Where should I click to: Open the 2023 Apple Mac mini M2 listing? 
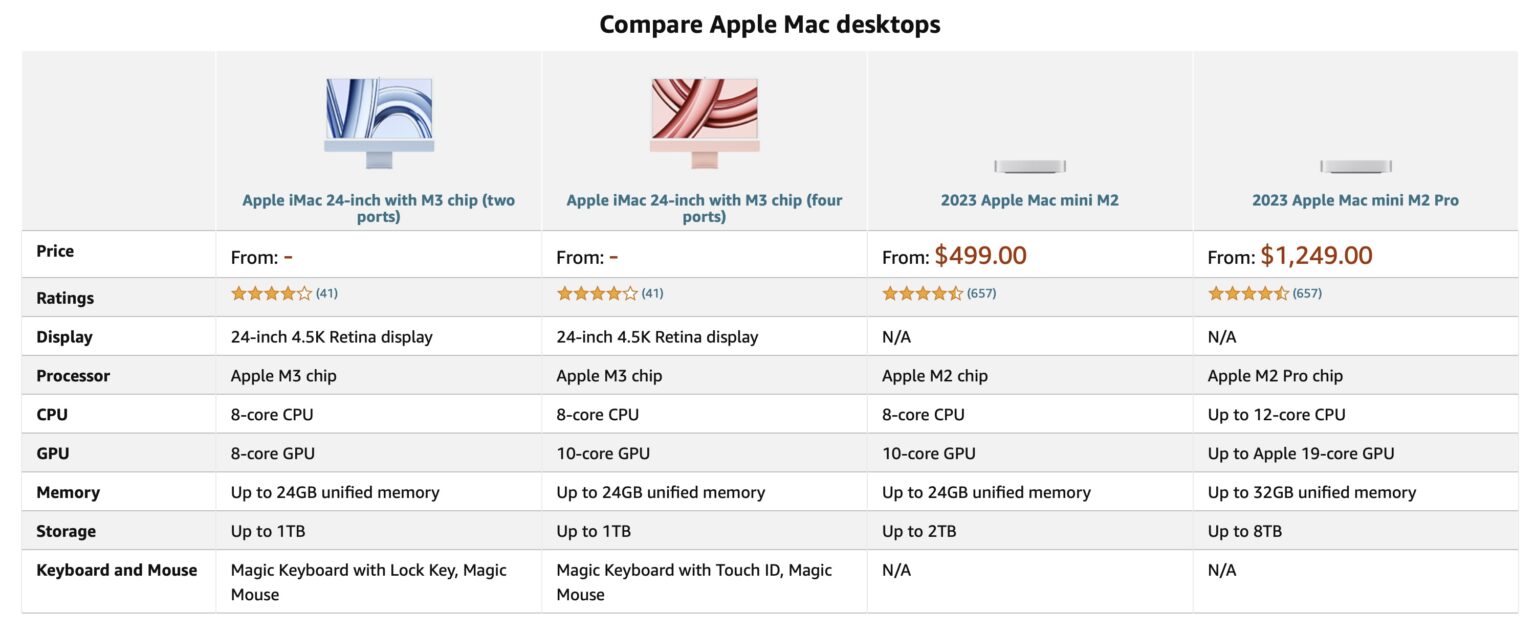click(x=1030, y=200)
